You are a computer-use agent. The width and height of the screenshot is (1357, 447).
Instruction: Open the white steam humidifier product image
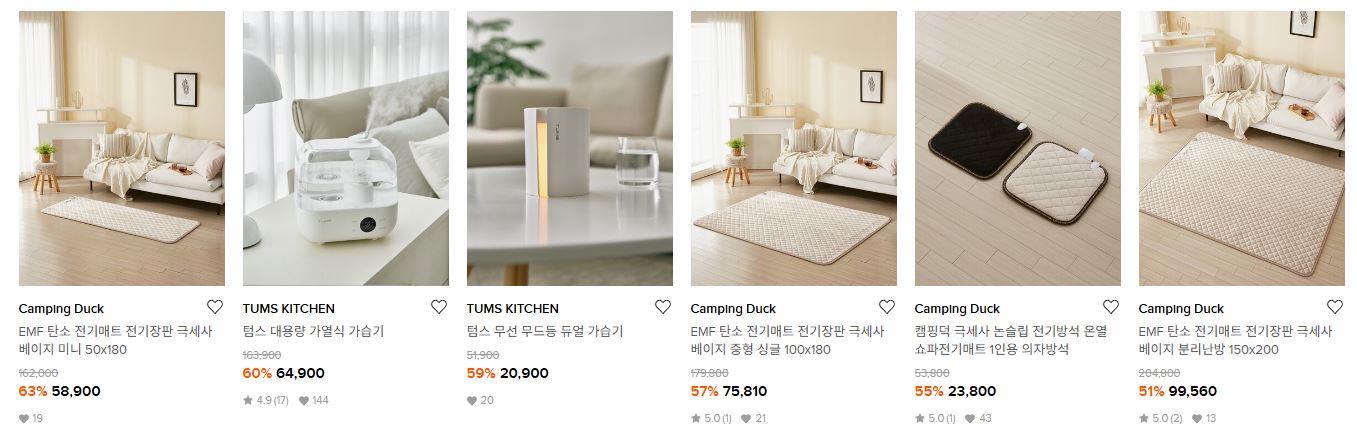click(x=346, y=148)
